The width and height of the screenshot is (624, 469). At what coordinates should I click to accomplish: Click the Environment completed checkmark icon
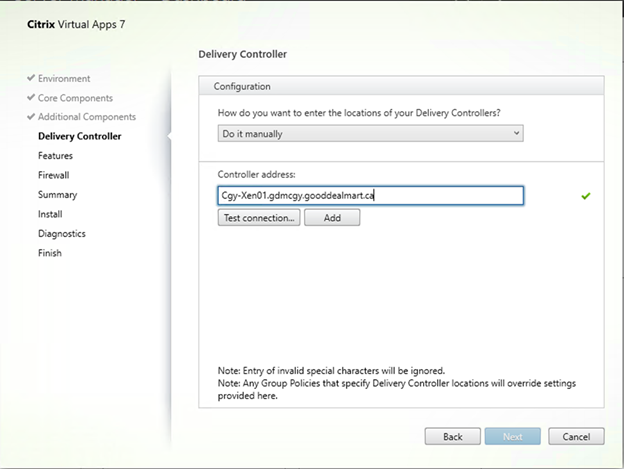pos(31,78)
